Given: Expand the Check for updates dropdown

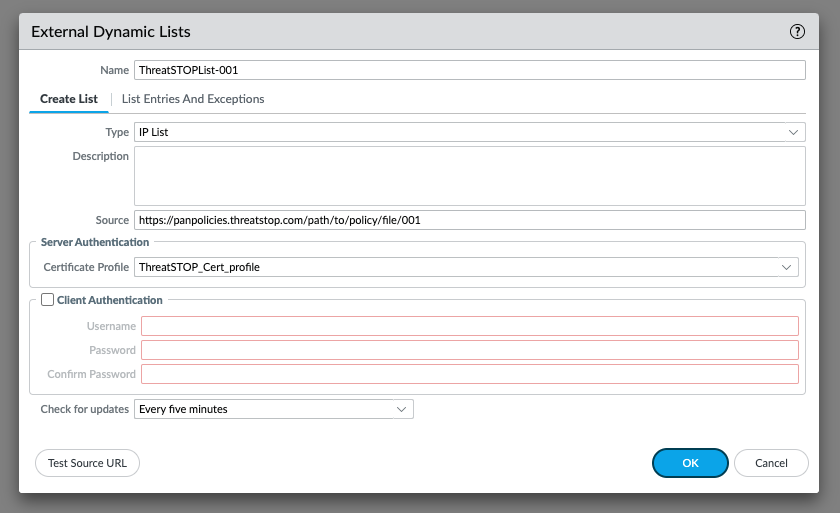Looking at the screenshot, I should pos(401,409).
